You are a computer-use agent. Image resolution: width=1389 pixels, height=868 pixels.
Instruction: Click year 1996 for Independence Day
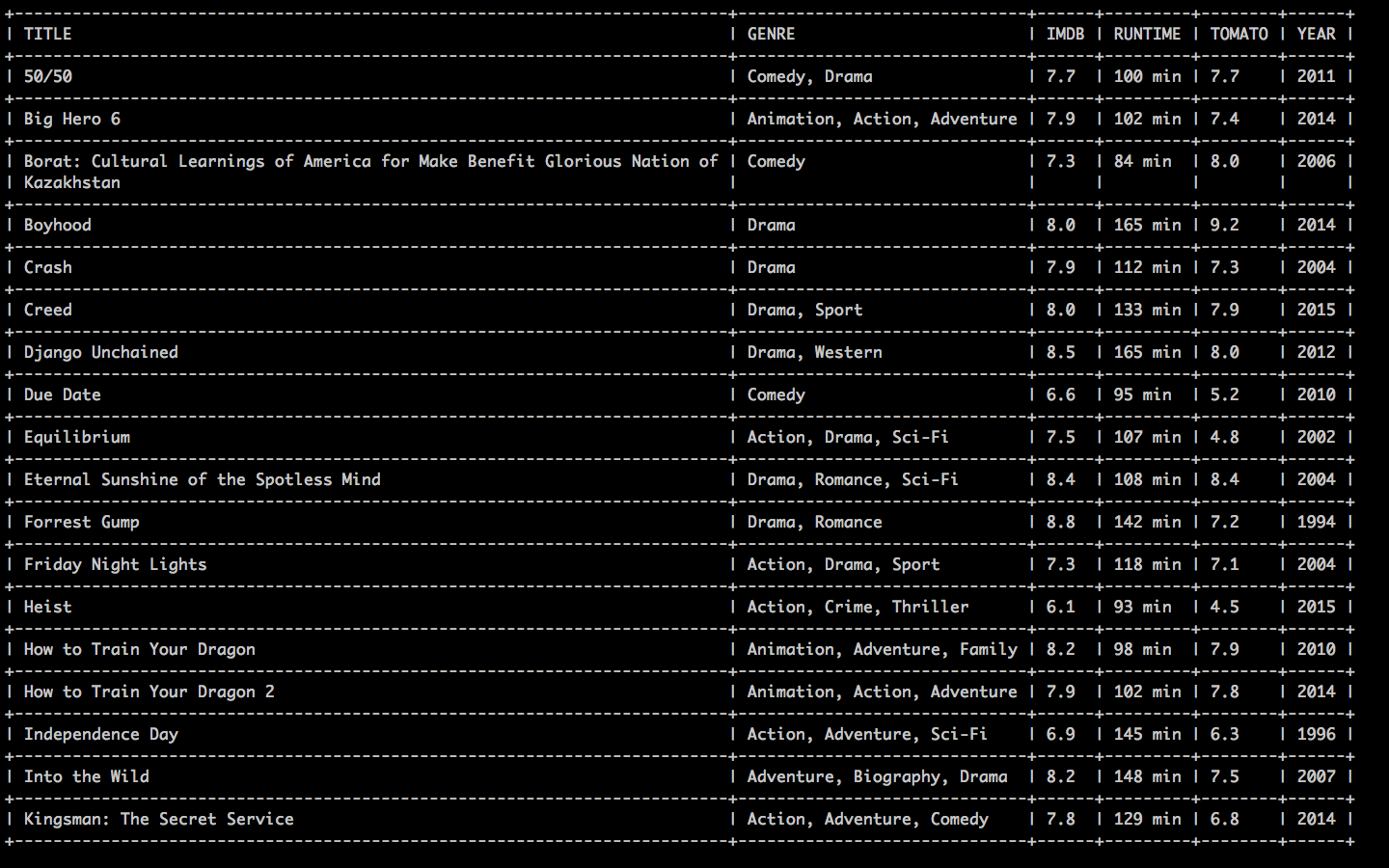coord(1317,734)
